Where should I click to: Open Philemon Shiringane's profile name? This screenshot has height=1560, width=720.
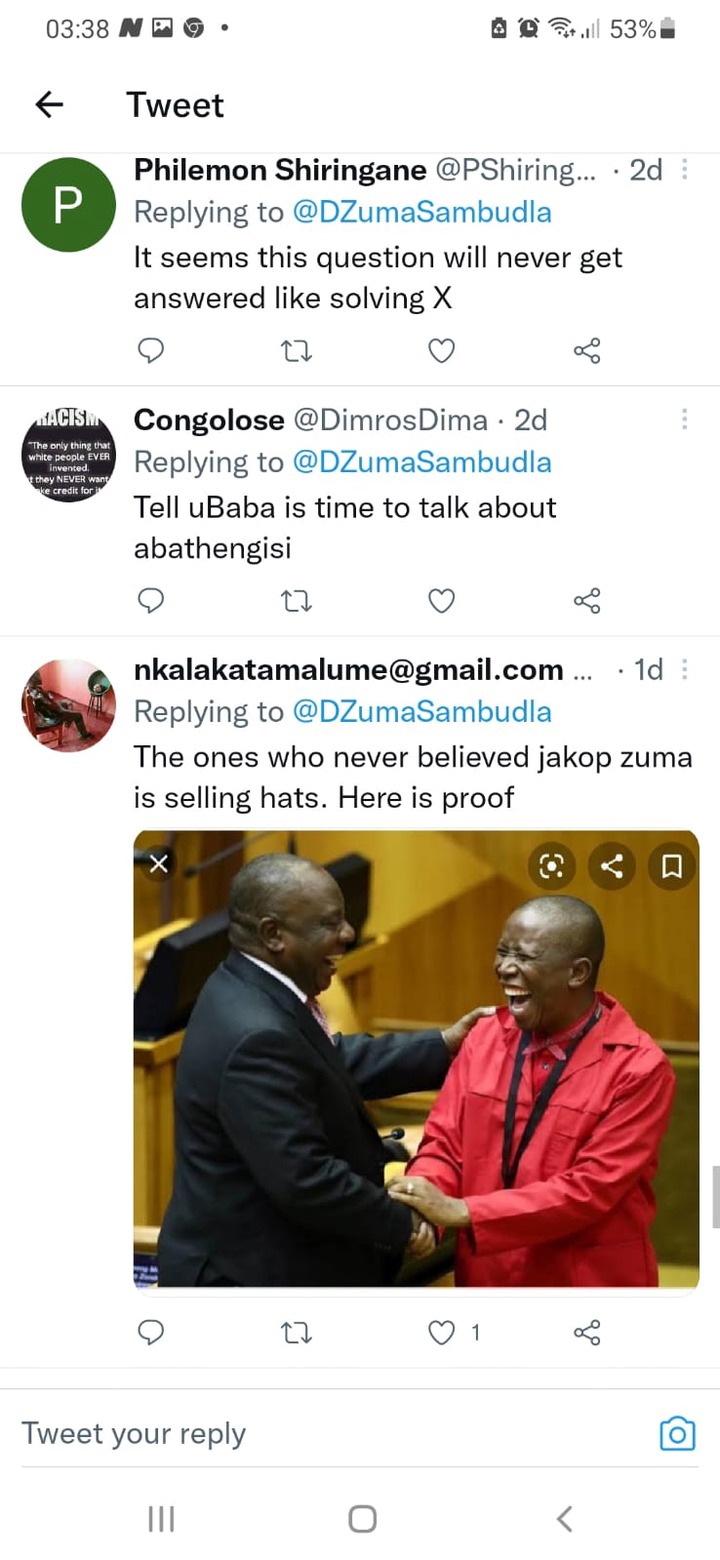(x=280, y=170)
